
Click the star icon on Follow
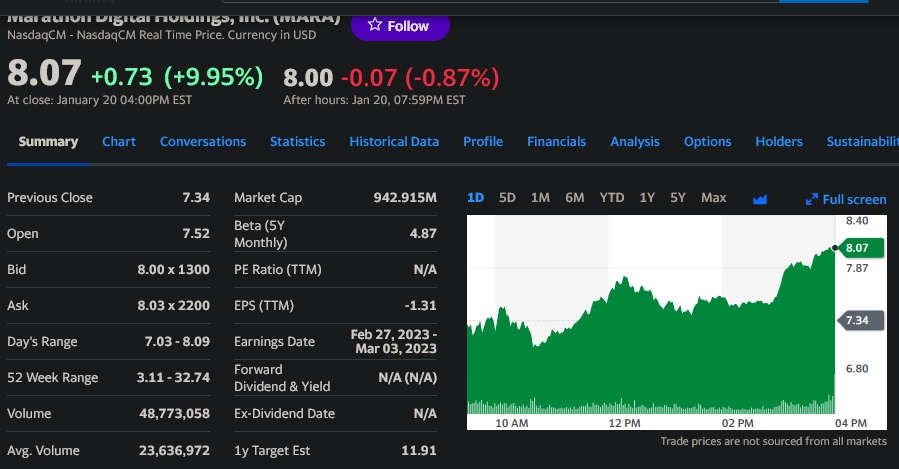tap(375, 26)
